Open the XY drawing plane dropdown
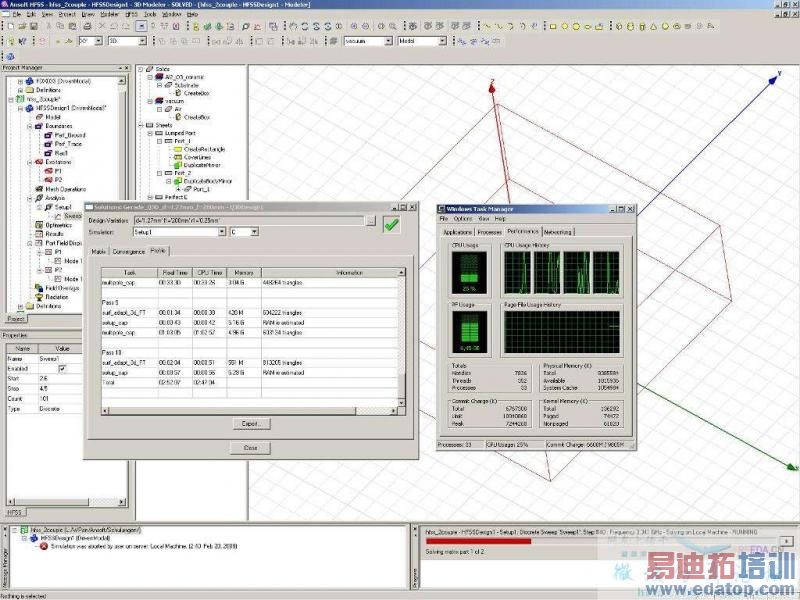This screenshot has height=600, width=800. point(98,41)
